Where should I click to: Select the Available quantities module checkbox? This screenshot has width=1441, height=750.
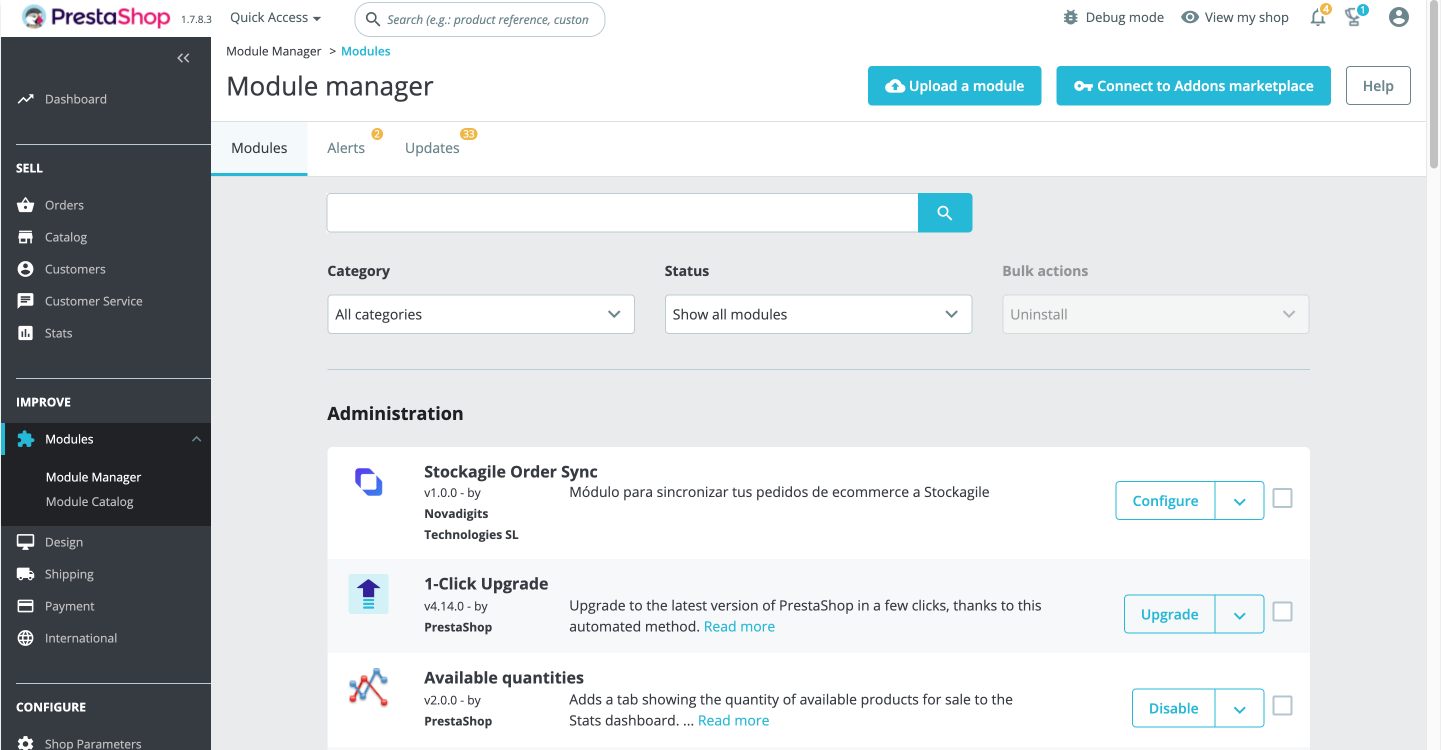pos(1282,706)
